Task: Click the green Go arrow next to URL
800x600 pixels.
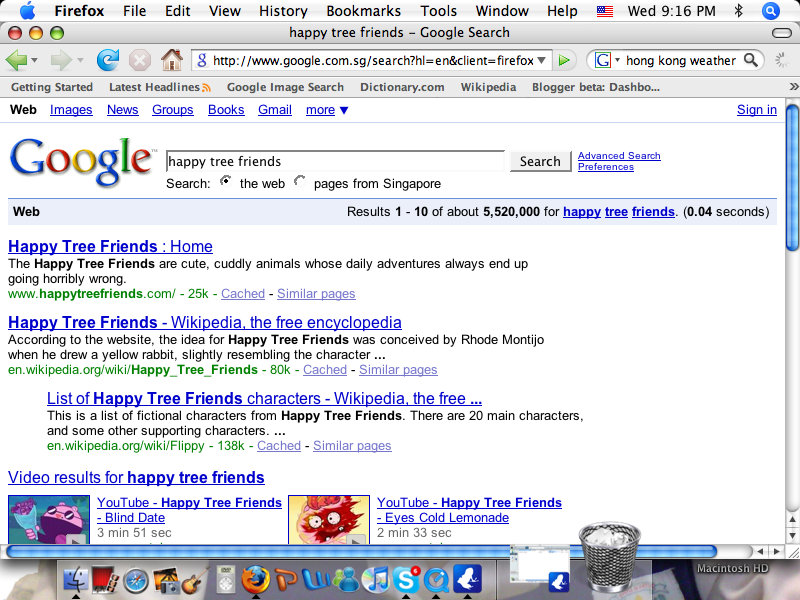Action: pyautogui.click(x=564, y=61)
